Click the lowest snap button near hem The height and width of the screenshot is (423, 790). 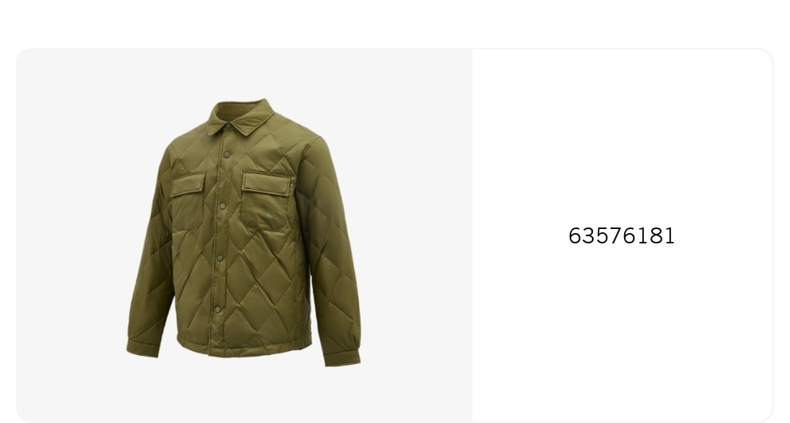(218, 309)
